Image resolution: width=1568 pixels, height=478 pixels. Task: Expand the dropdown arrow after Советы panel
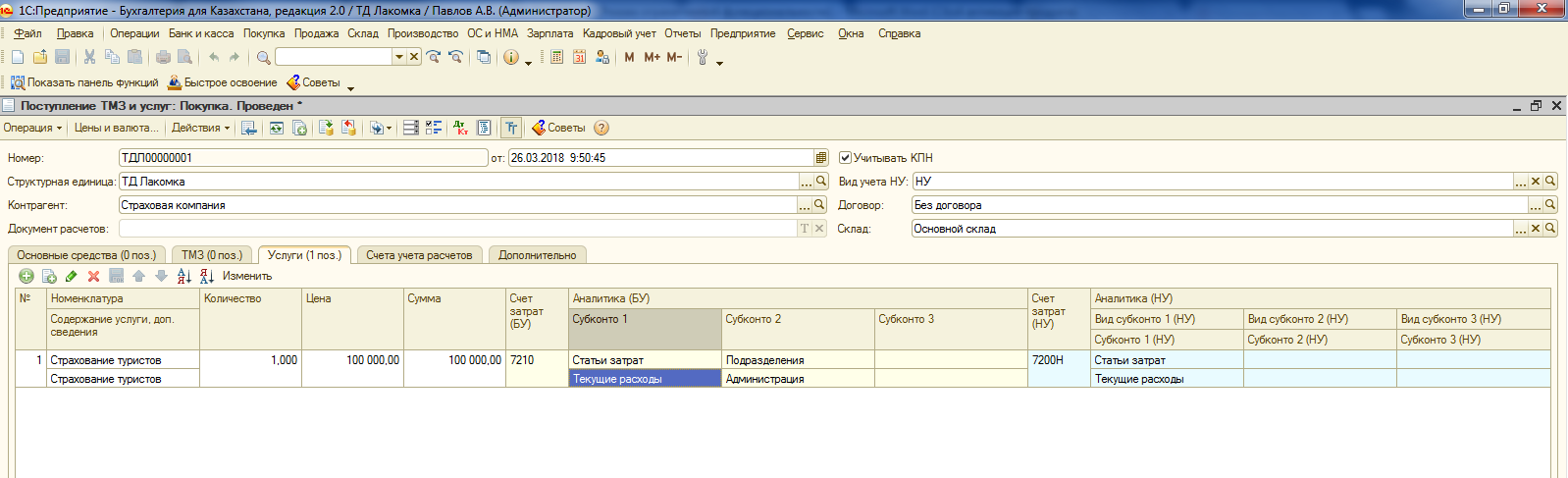pos(350,87)
